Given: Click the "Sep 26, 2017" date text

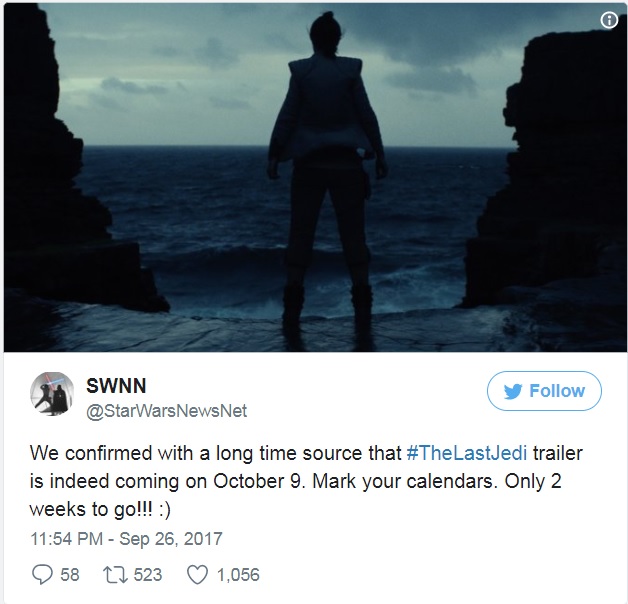Looking at the screenshot, I should (171, 539).
